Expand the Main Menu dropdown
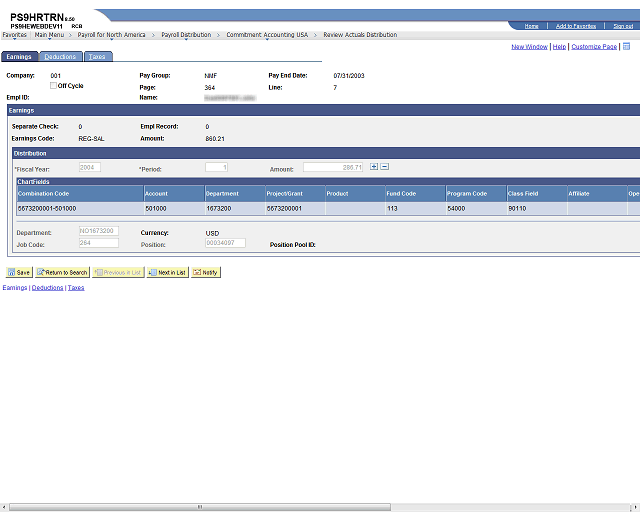This screenshot has width=640, height=512. [x=49, y=35]
